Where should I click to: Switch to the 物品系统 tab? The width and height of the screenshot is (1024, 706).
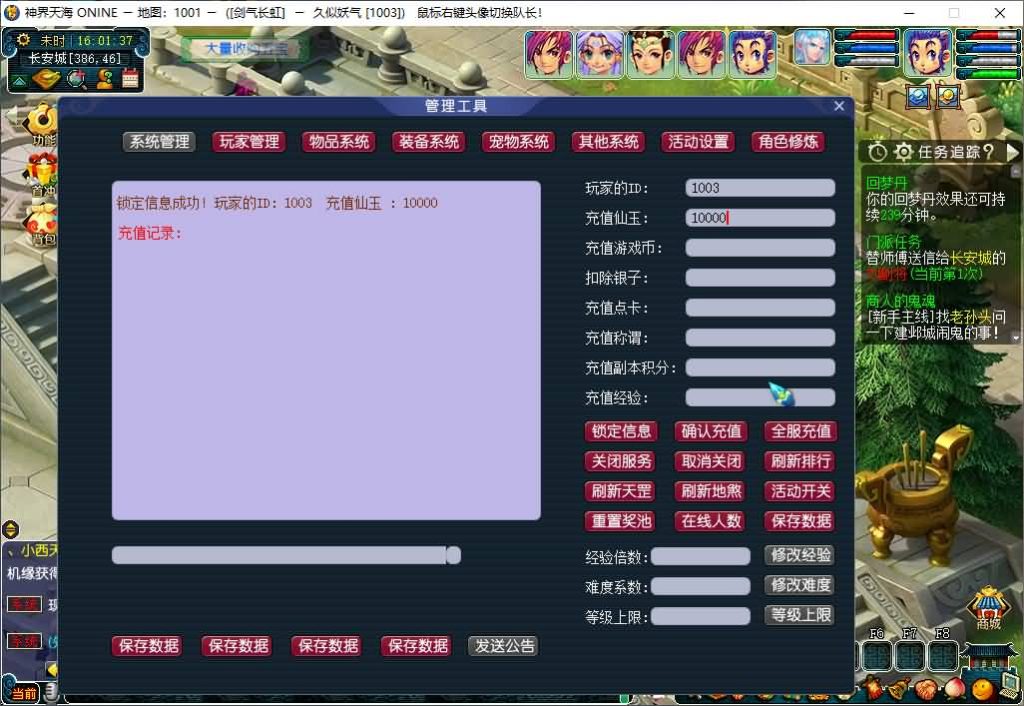coord(339,142)
